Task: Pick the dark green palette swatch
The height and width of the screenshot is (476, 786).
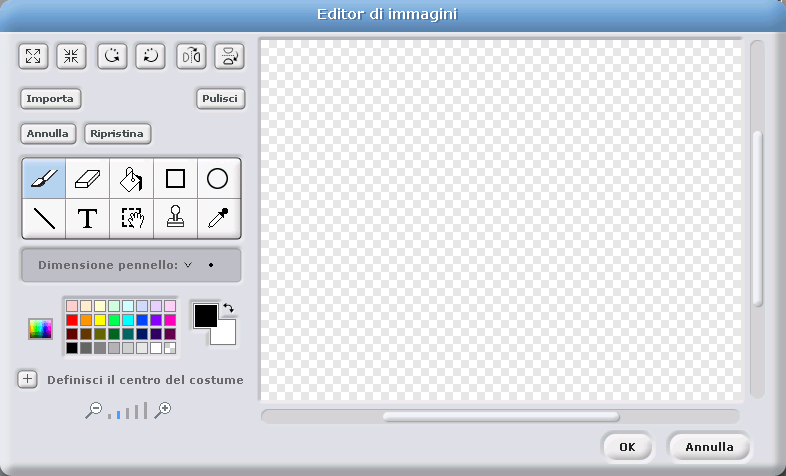Action: coord(114,334)
